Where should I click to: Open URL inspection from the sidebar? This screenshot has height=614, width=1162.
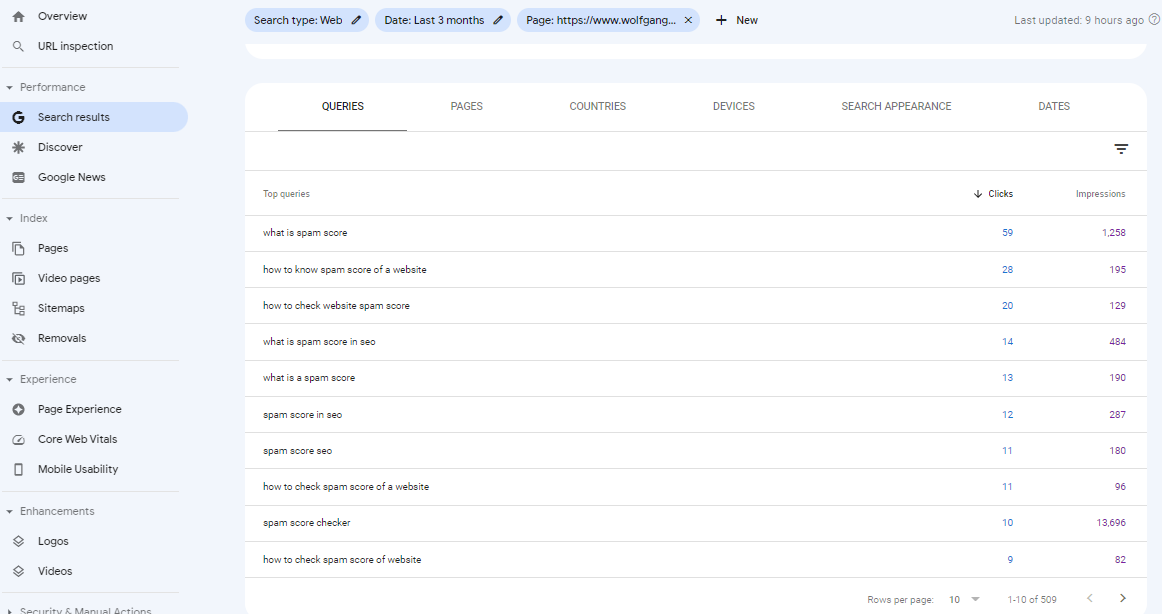[x=76, y=46]
